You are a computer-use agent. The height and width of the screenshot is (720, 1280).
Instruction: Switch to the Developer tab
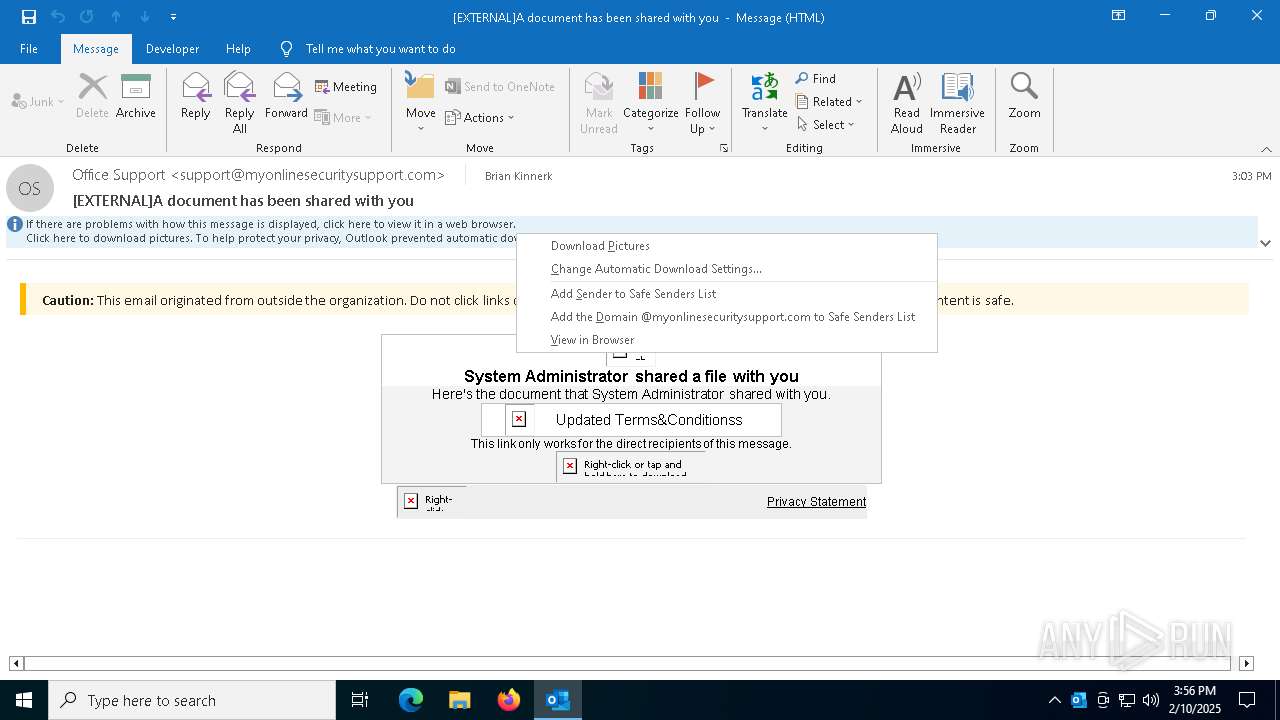[172, 49]
